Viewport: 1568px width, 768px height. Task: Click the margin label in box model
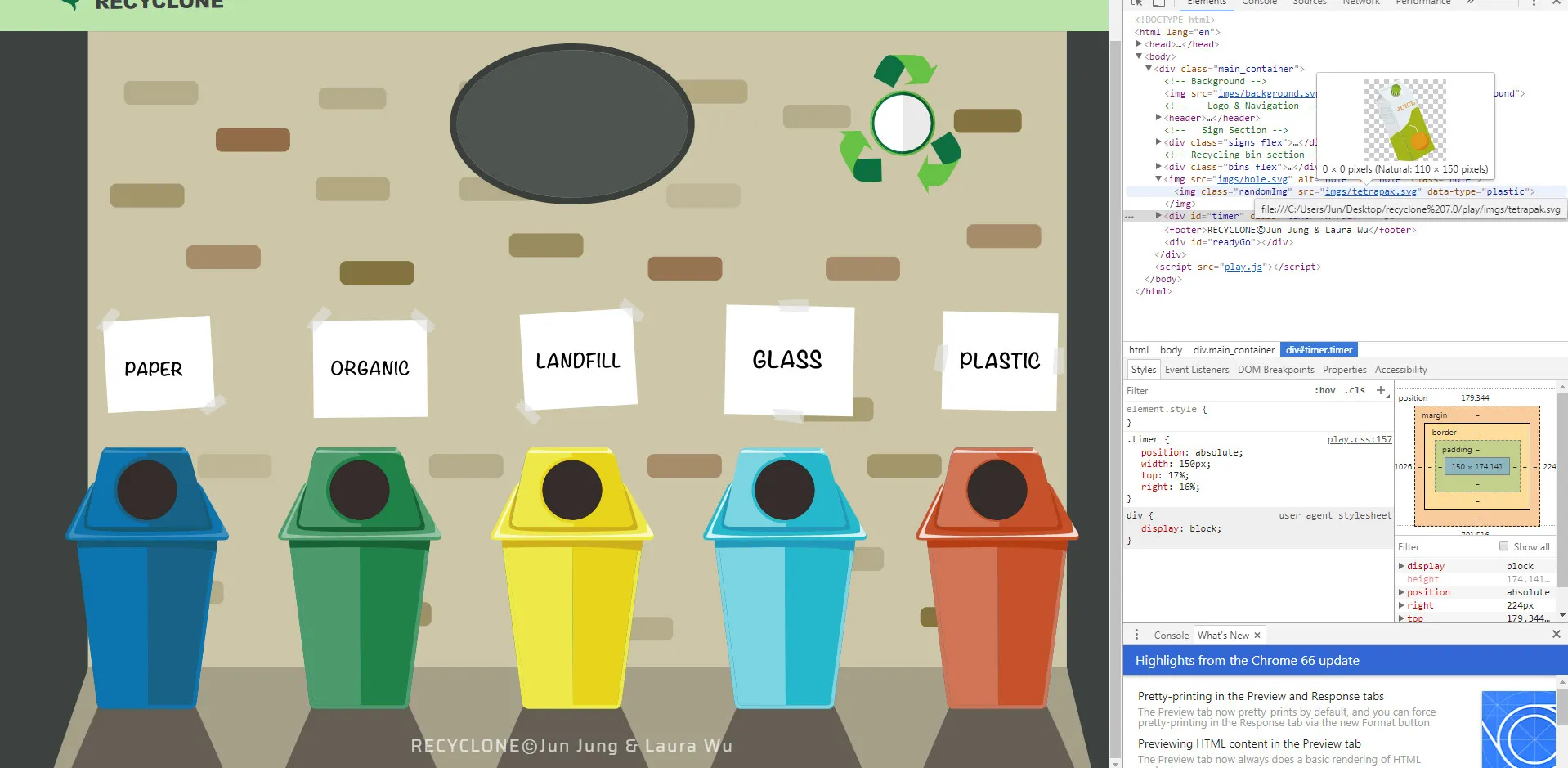1434,415
